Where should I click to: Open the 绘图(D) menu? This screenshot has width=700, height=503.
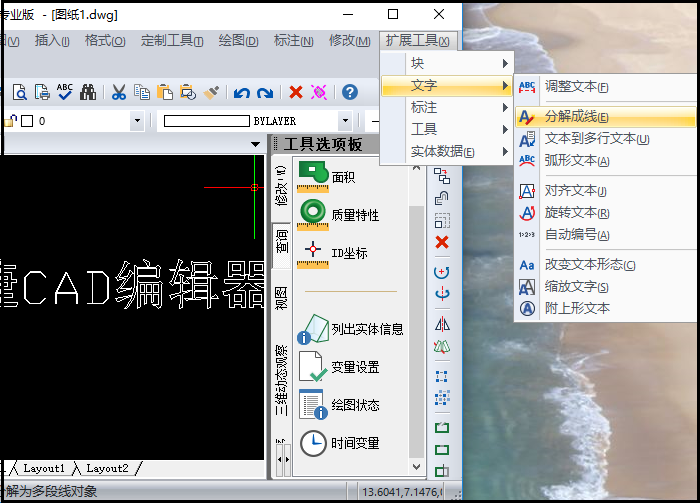[238, 41]
